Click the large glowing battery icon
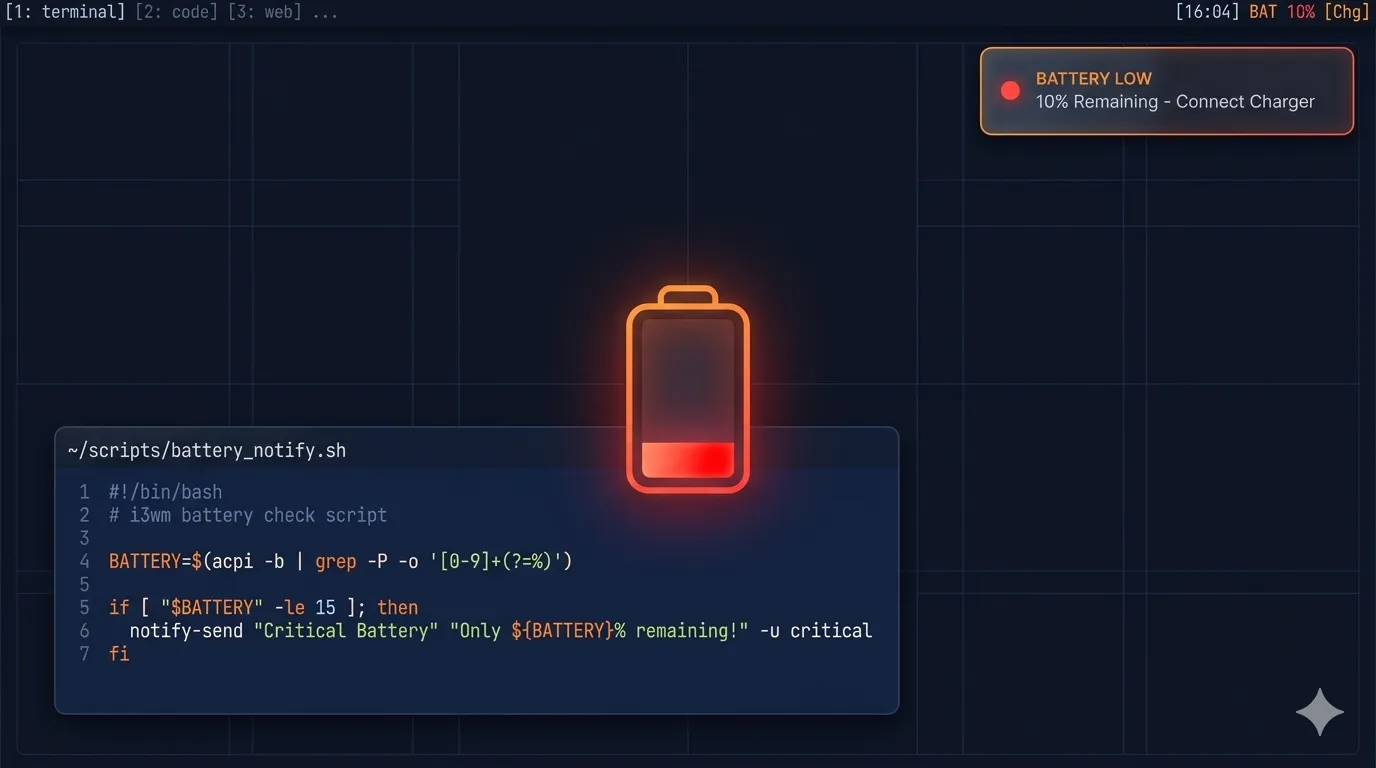Screen dimensions: 1376x768 (x=688, y=390)
